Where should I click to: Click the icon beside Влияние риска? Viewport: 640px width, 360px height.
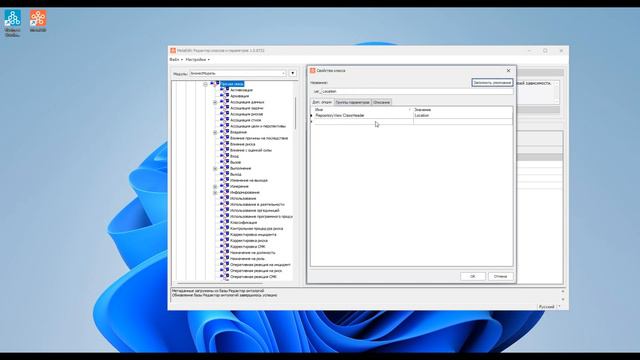tap(225, 144)
